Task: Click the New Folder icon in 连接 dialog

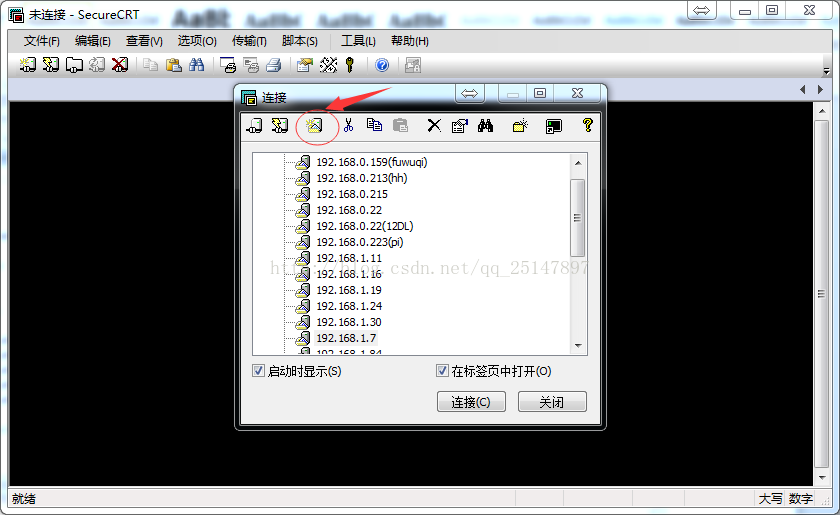Action: [x=520, y=125]
